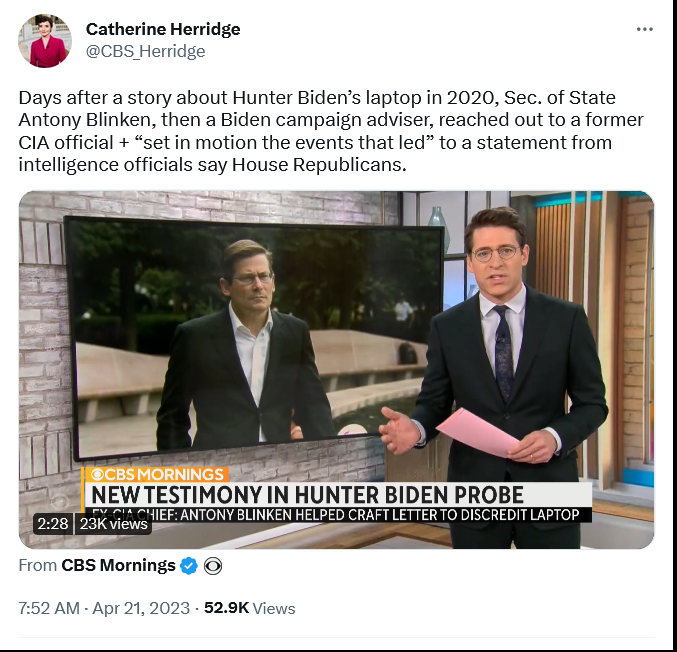Click the 2:28 video duration badge

point(53,524)
